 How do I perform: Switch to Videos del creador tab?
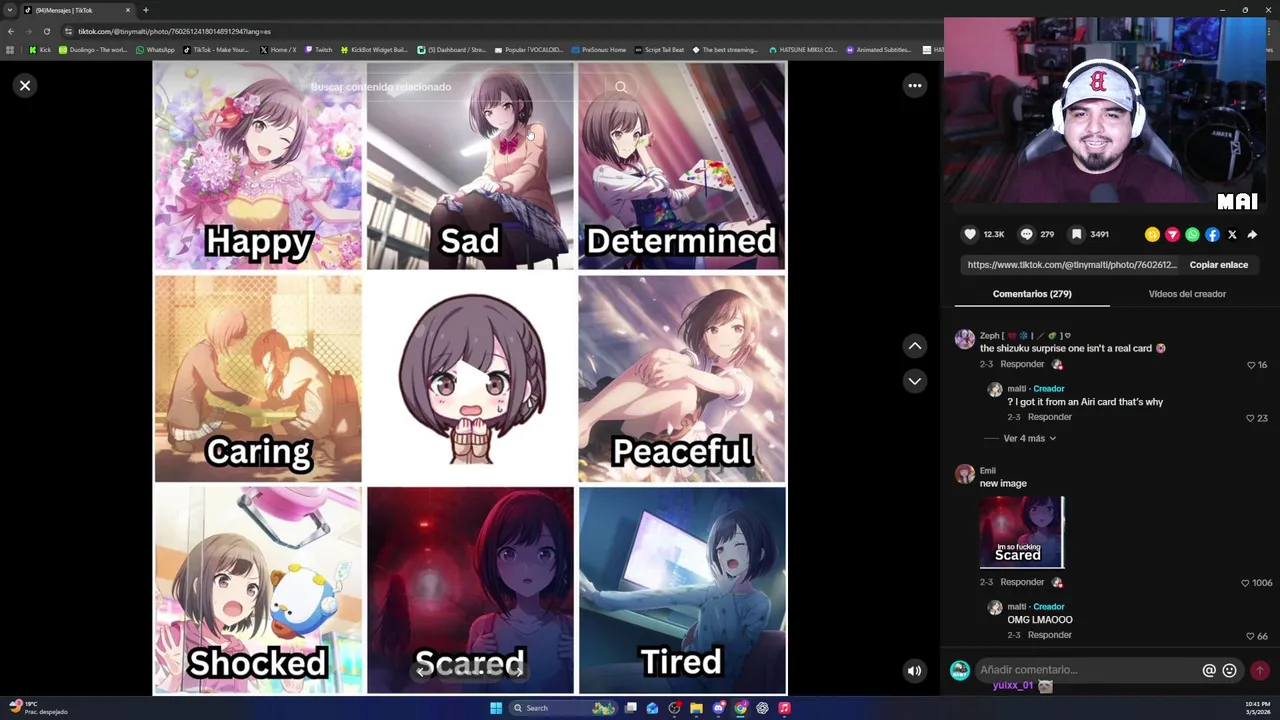[1187, 294]
